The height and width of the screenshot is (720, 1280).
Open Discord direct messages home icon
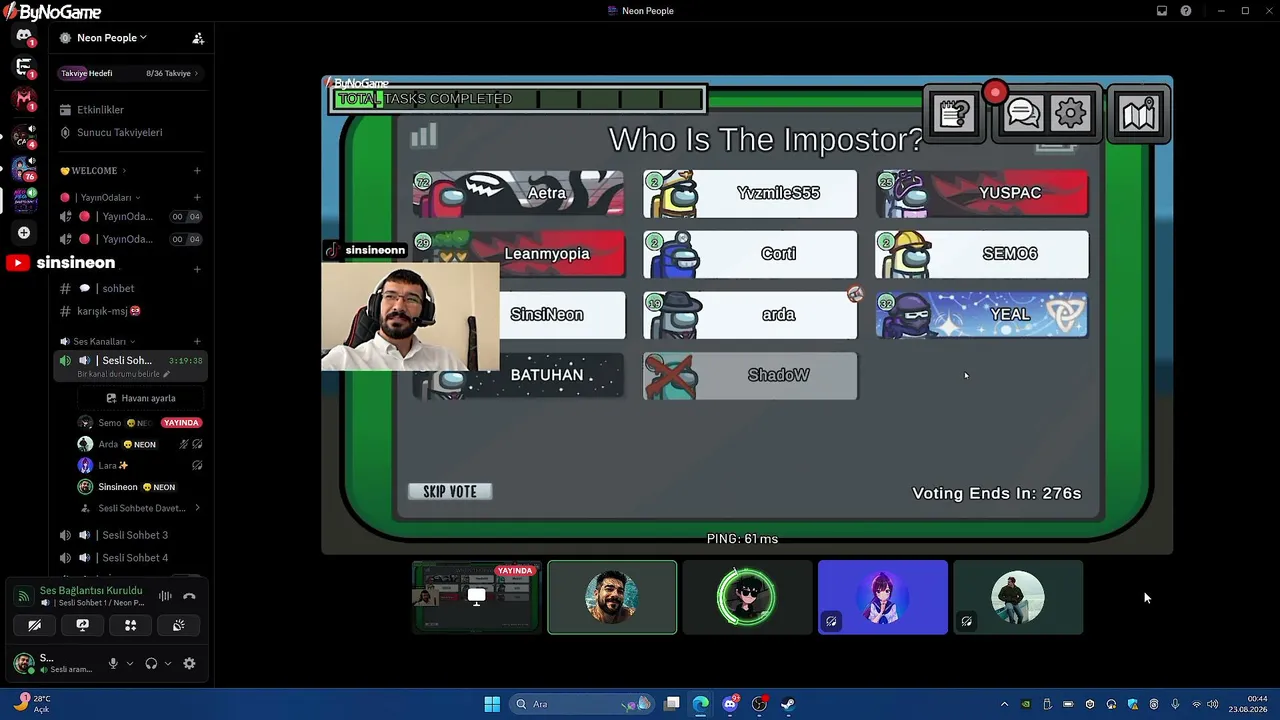click(24, 37)
